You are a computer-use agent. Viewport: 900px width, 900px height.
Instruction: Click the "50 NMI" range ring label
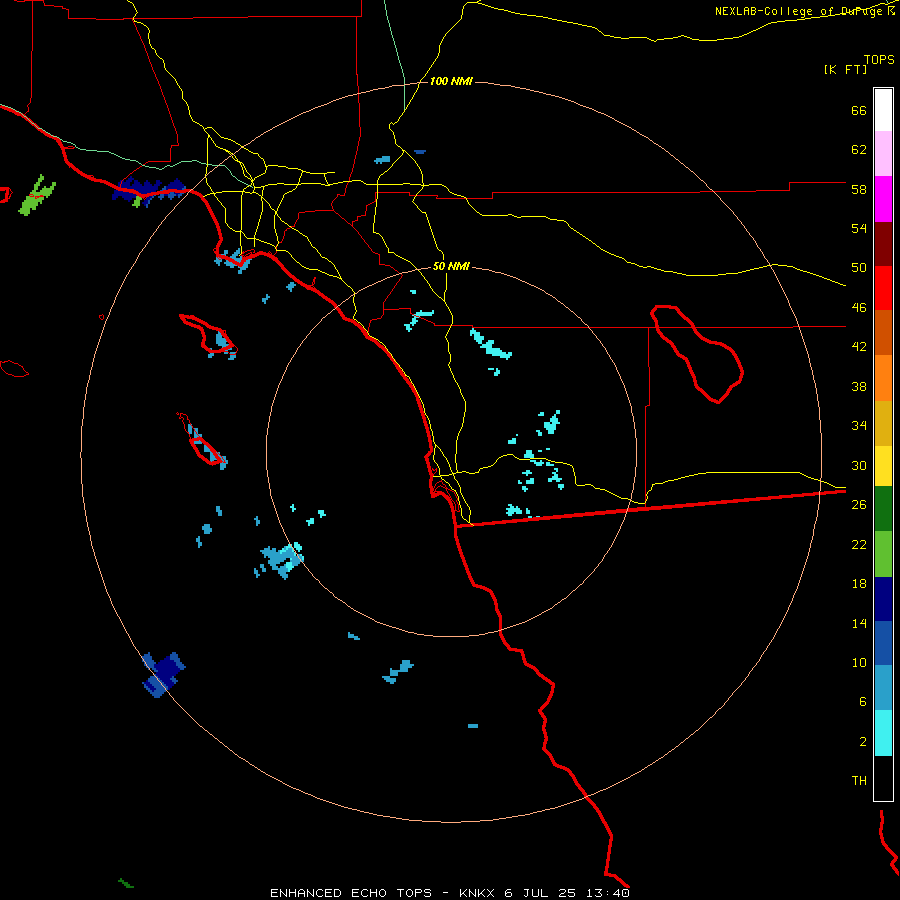point(451,266)
